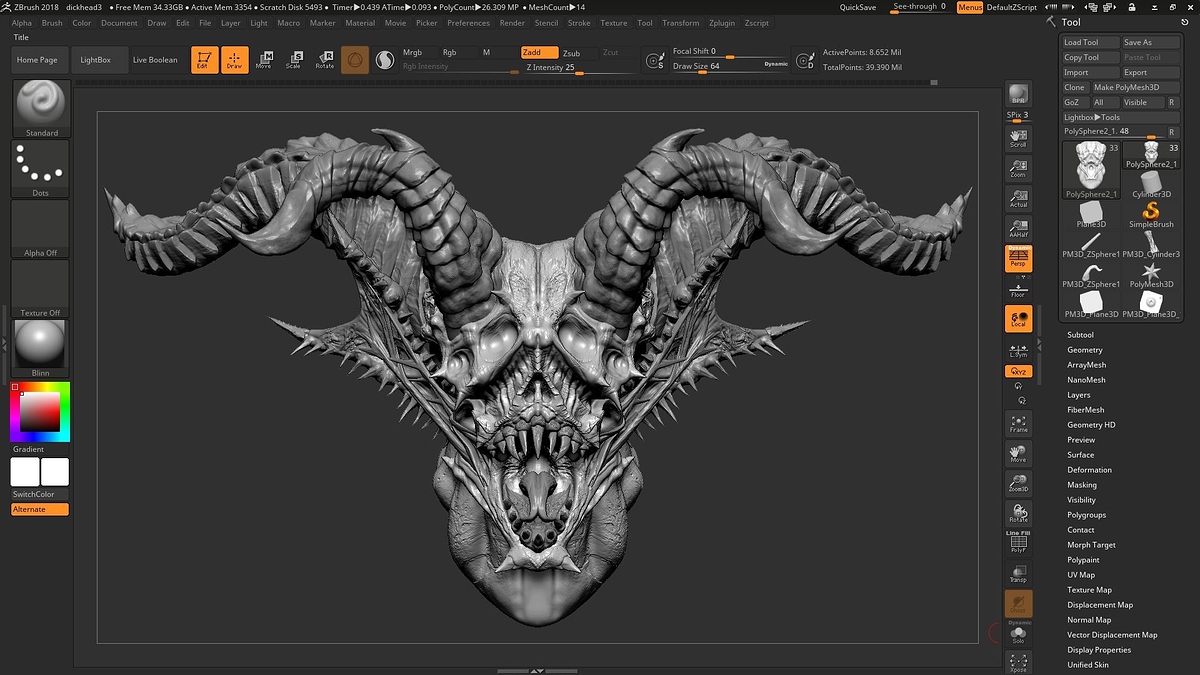Adjust the Draw Size slider
Screen dimensions: 1200x675
pos(731,66)
